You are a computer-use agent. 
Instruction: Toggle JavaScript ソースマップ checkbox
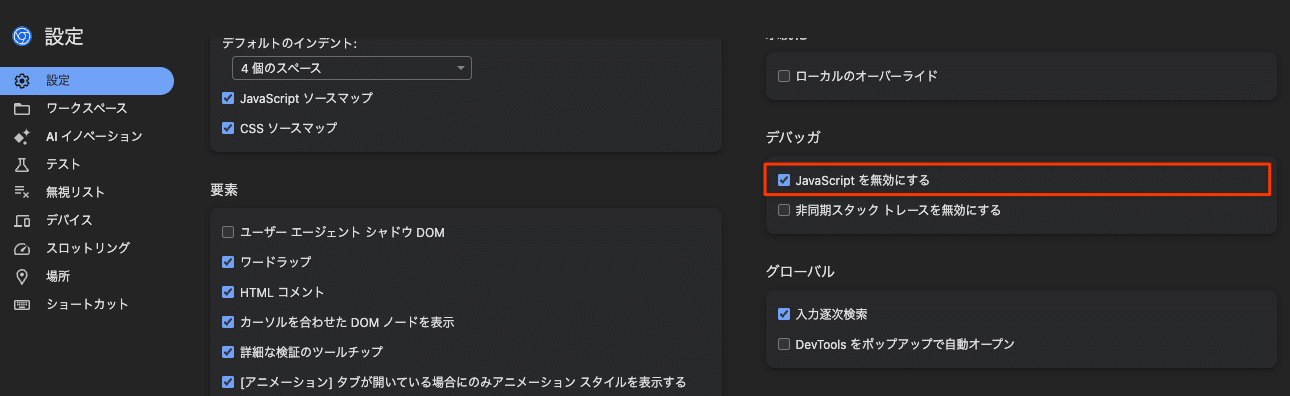(x=228, y=98)
